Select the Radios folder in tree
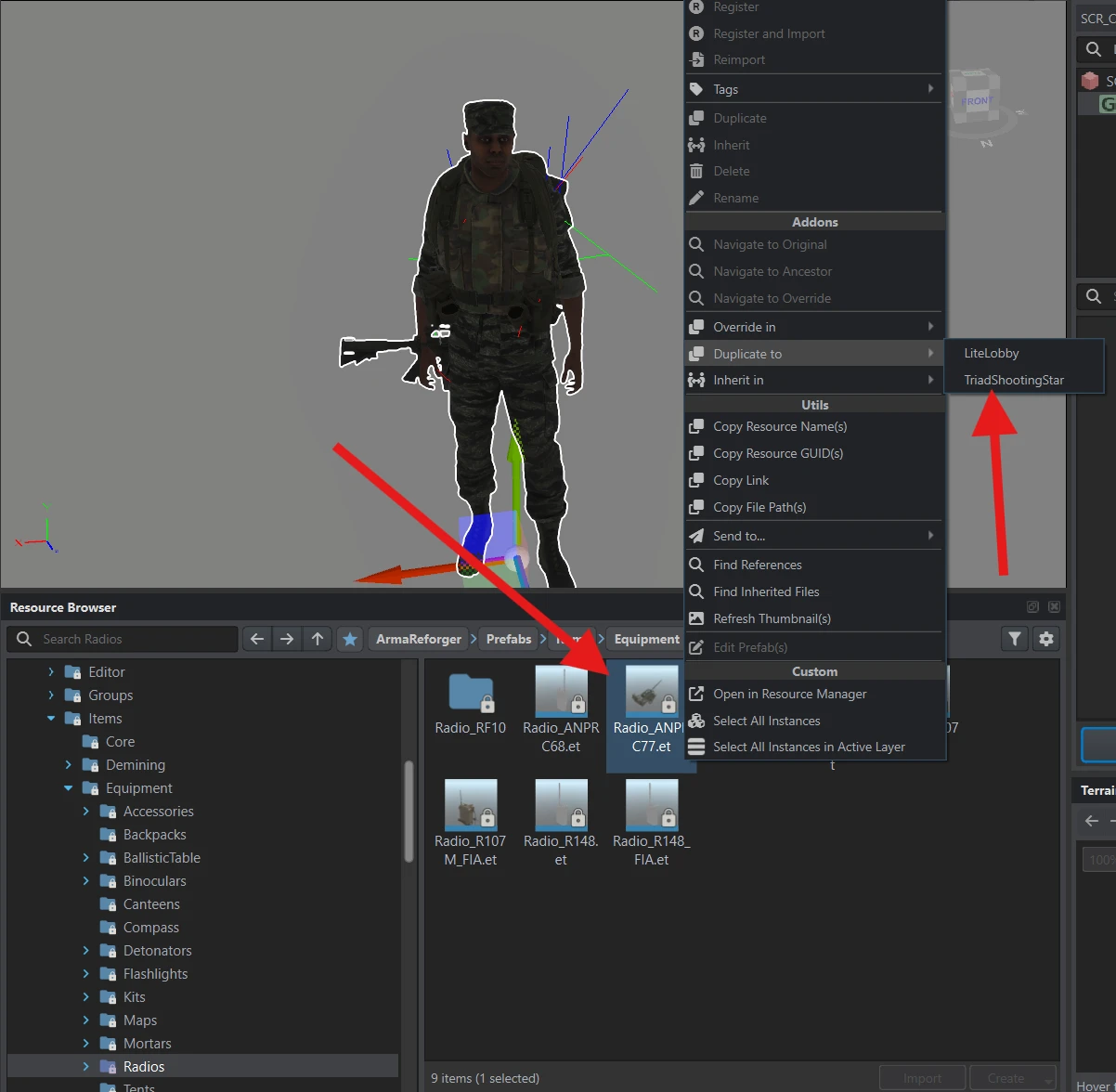 point(143,1066)
